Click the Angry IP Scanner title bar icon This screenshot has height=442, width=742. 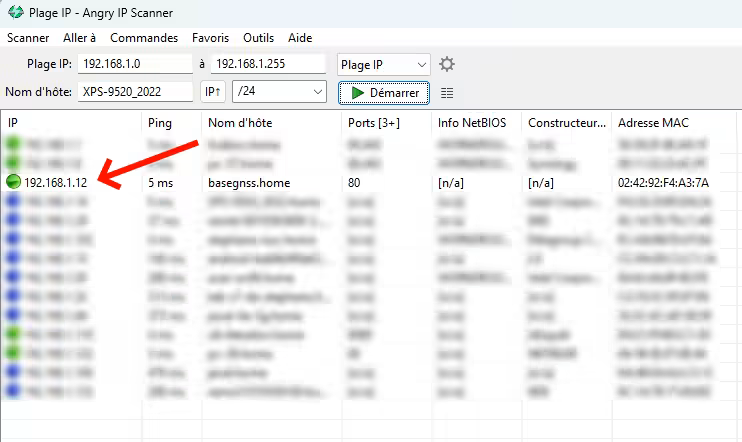pos(16,12)
